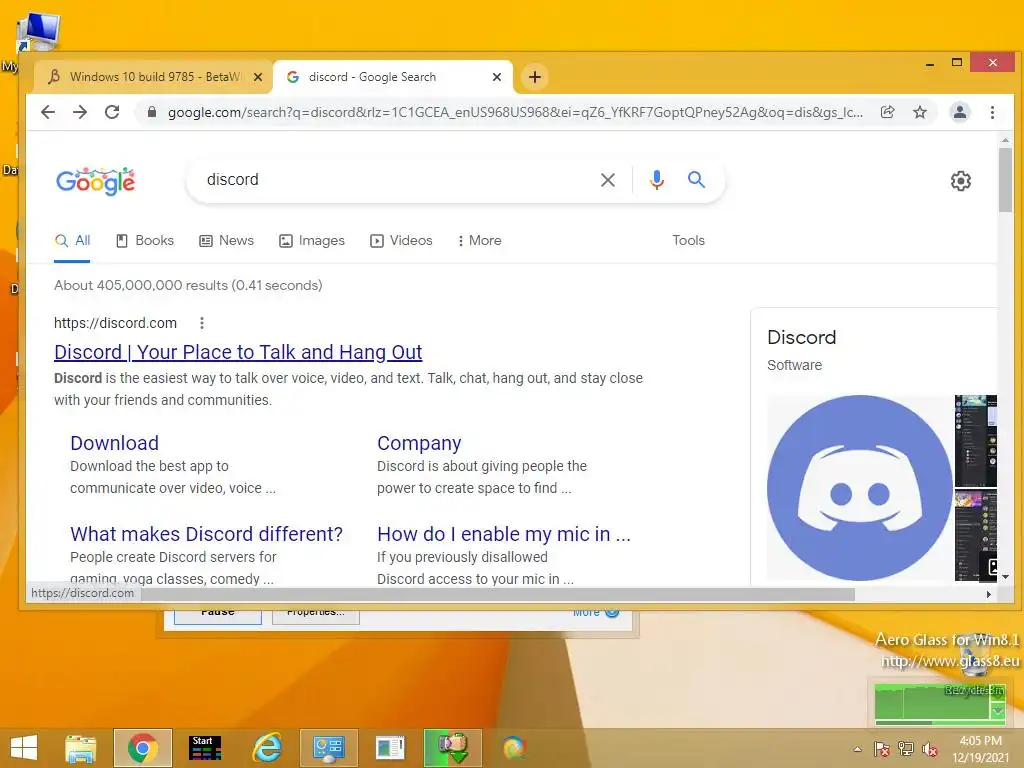Click the padlock site info icon
Image resolution: width=1024 pixels, height=768 pixels.
click(x=152, y=112)
